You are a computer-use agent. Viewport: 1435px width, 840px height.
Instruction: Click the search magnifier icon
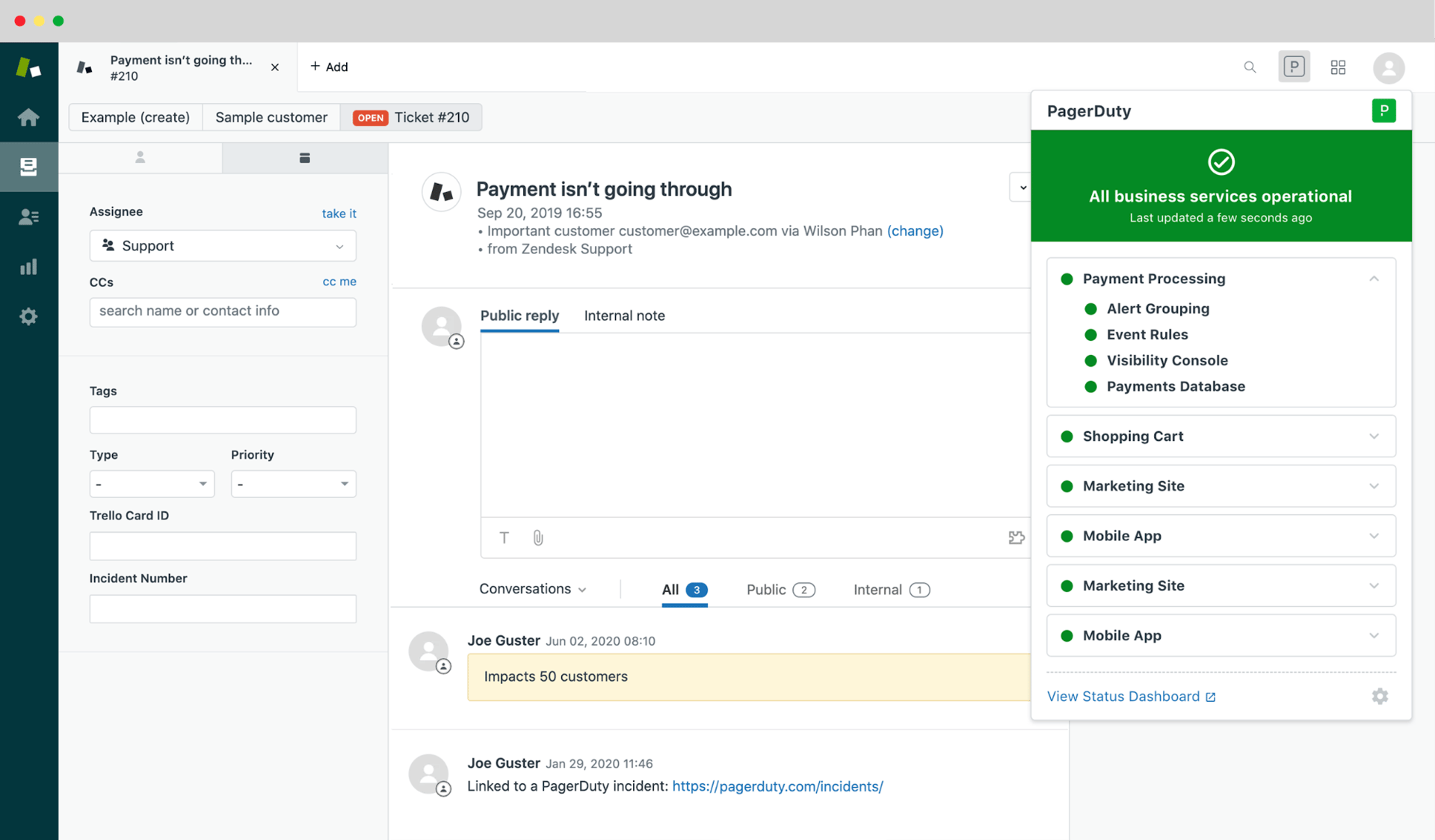click(1250, 67)
